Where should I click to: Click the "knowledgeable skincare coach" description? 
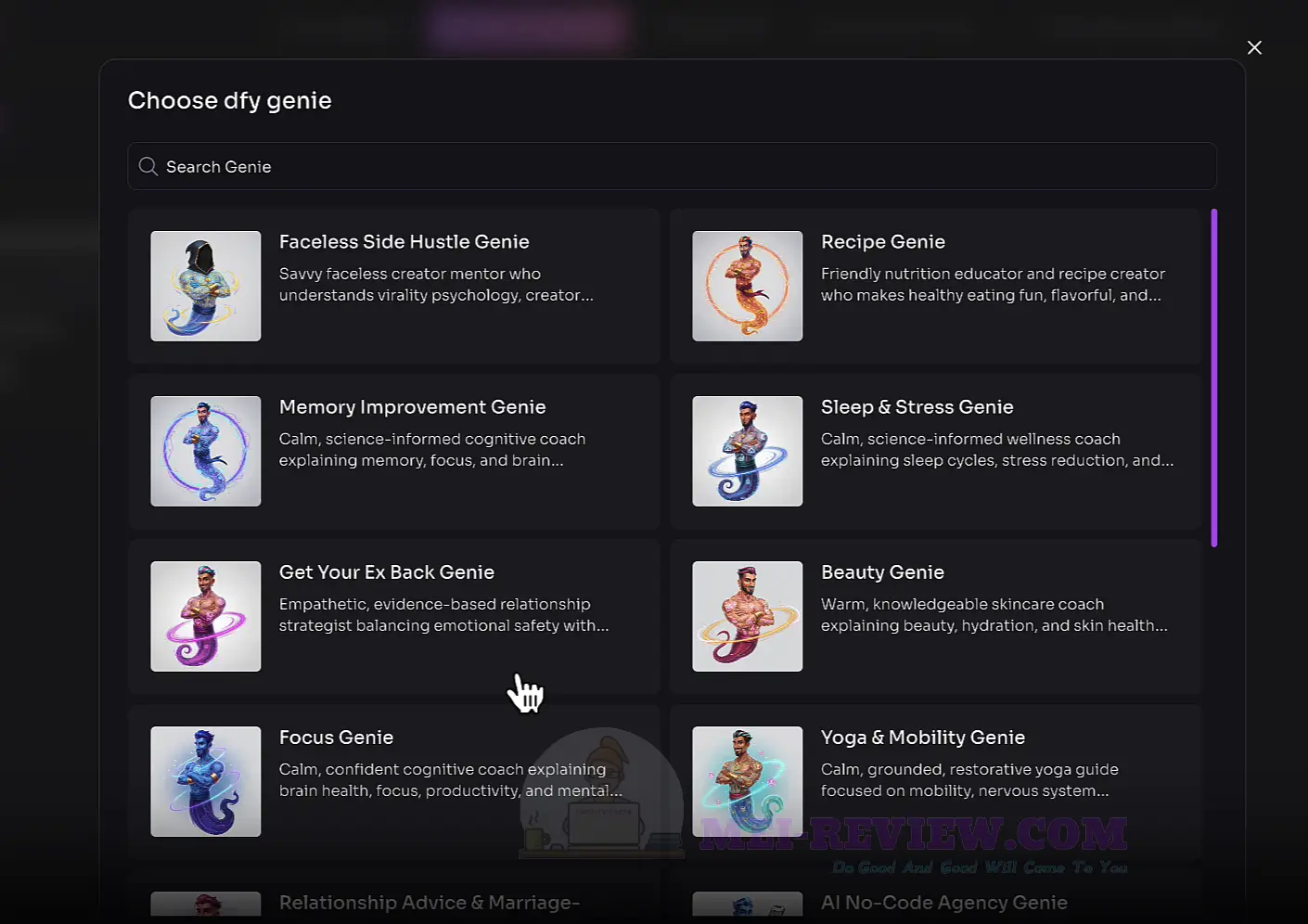994,615
